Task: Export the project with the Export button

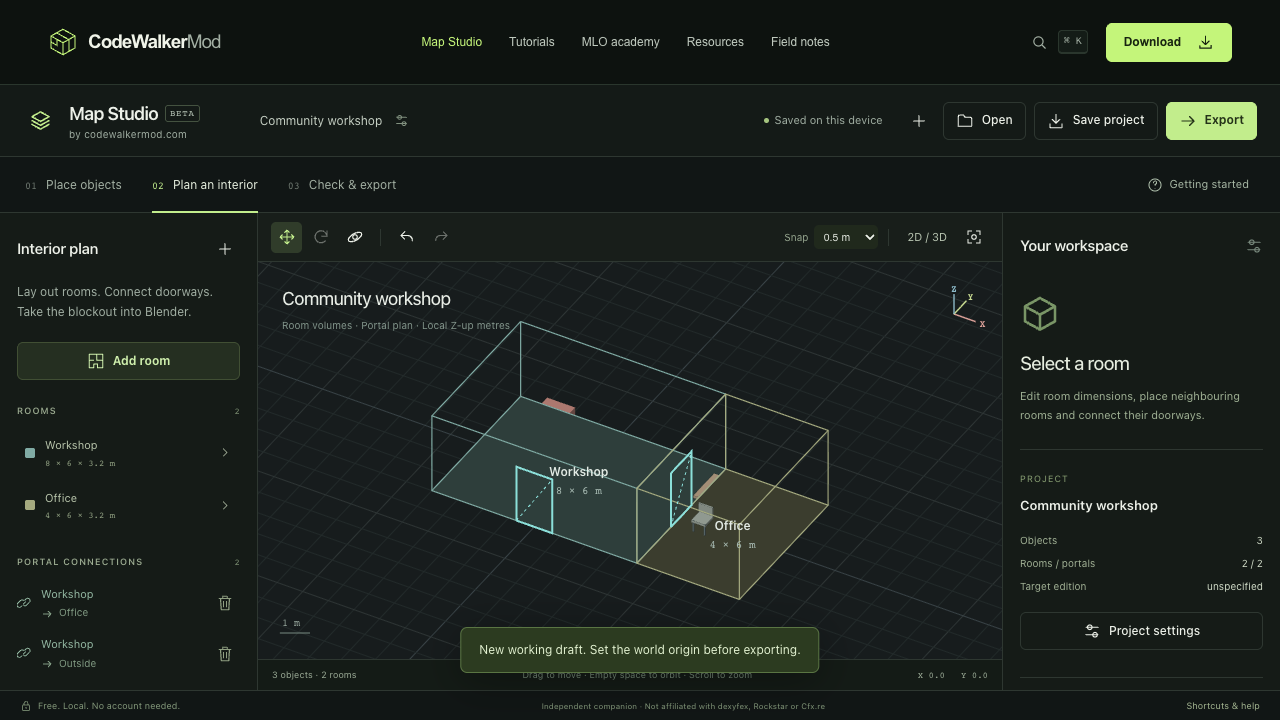Action: pos(1211,121)
